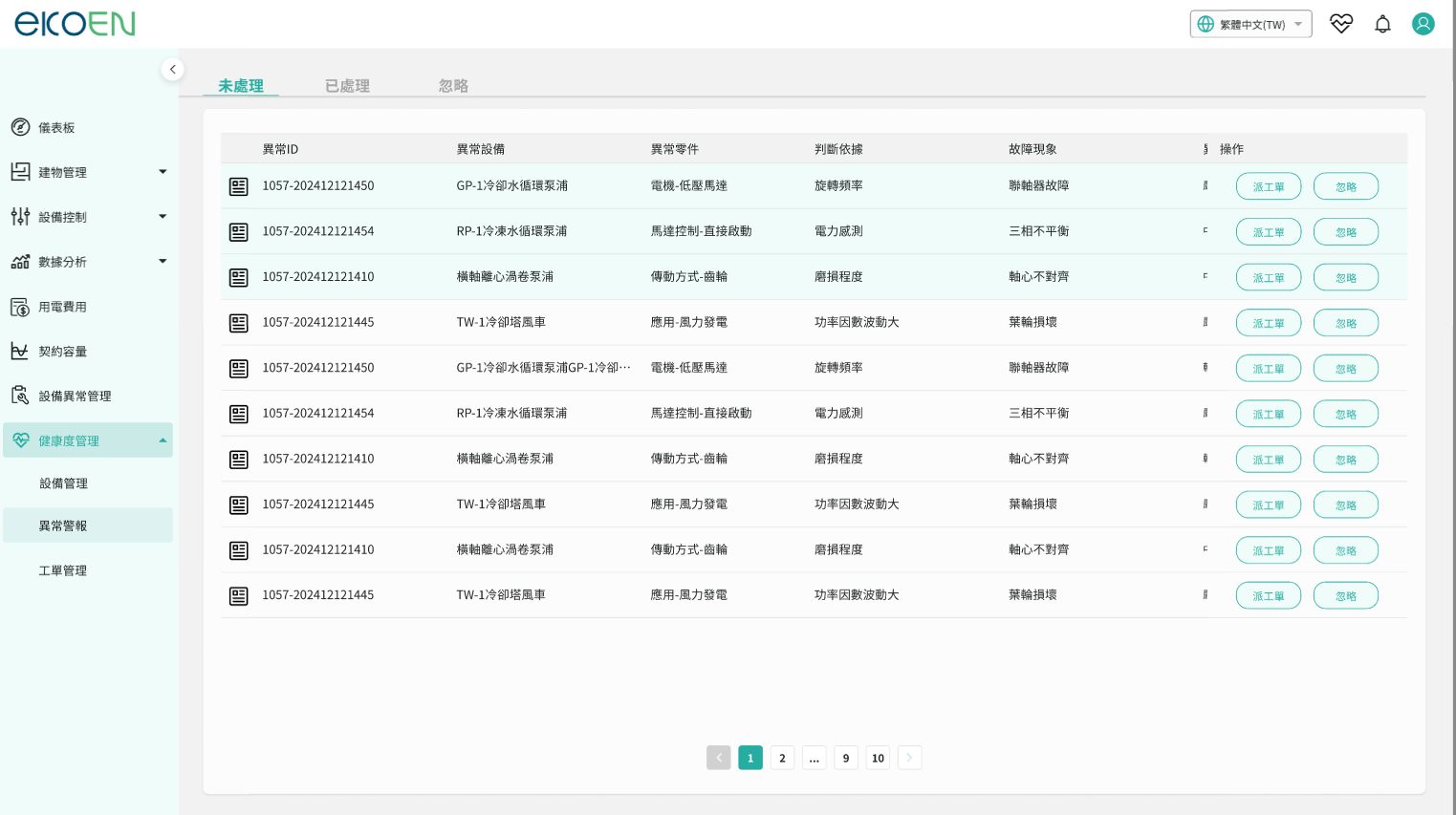Switch to the 忽略 tab

pos(453,86)
